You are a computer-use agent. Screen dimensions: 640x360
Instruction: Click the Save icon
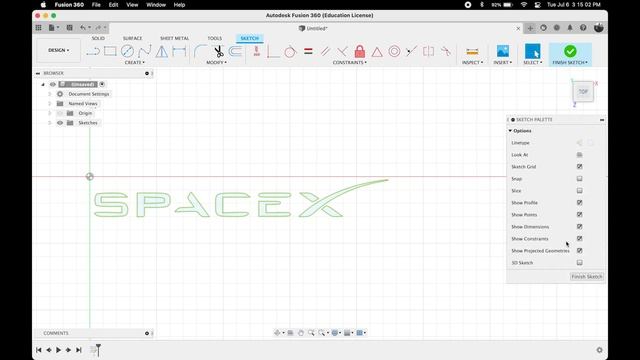tap(69, 28)
